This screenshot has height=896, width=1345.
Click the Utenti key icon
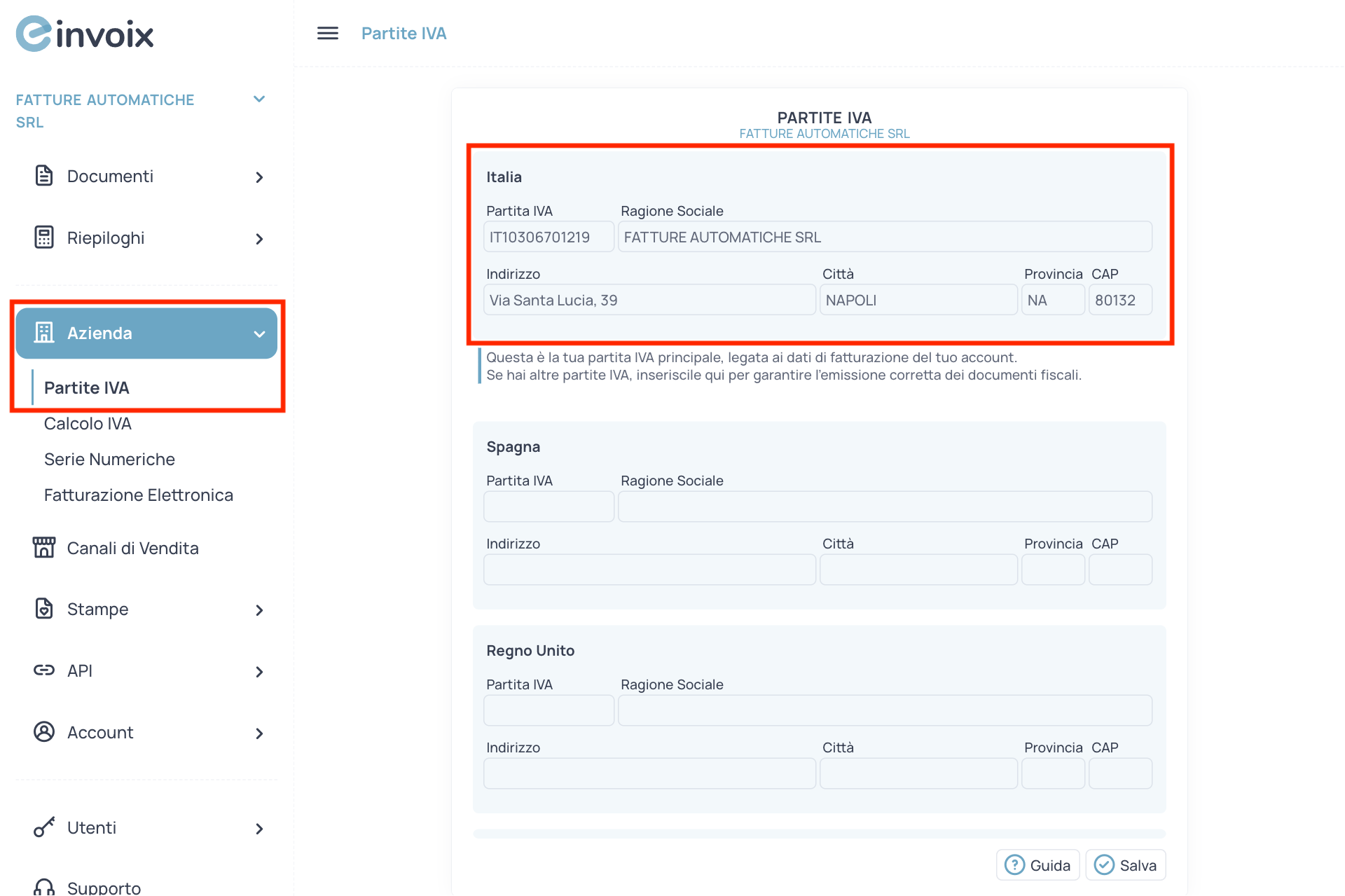tap(44, 827)
